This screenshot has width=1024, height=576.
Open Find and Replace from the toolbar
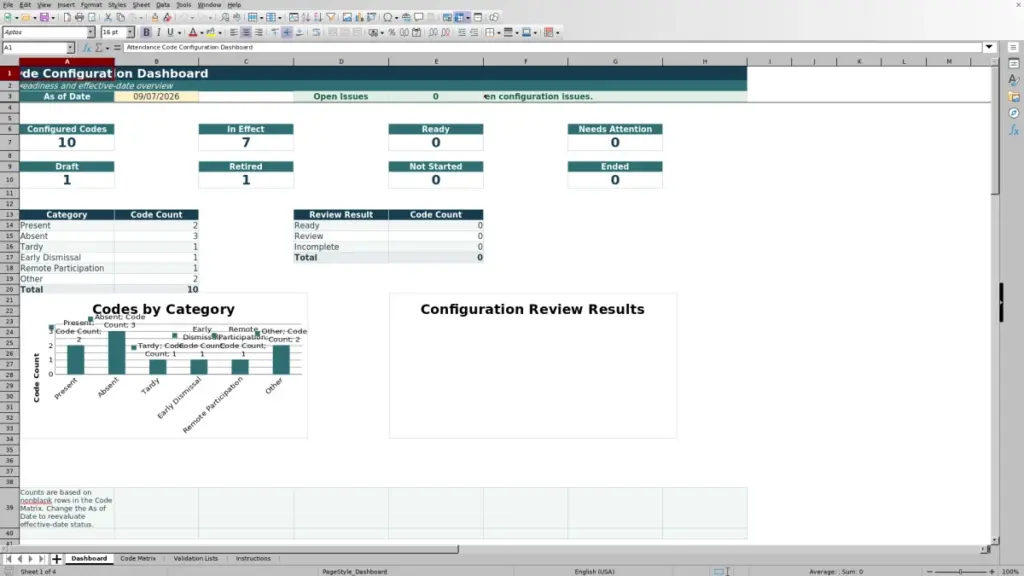225,17
